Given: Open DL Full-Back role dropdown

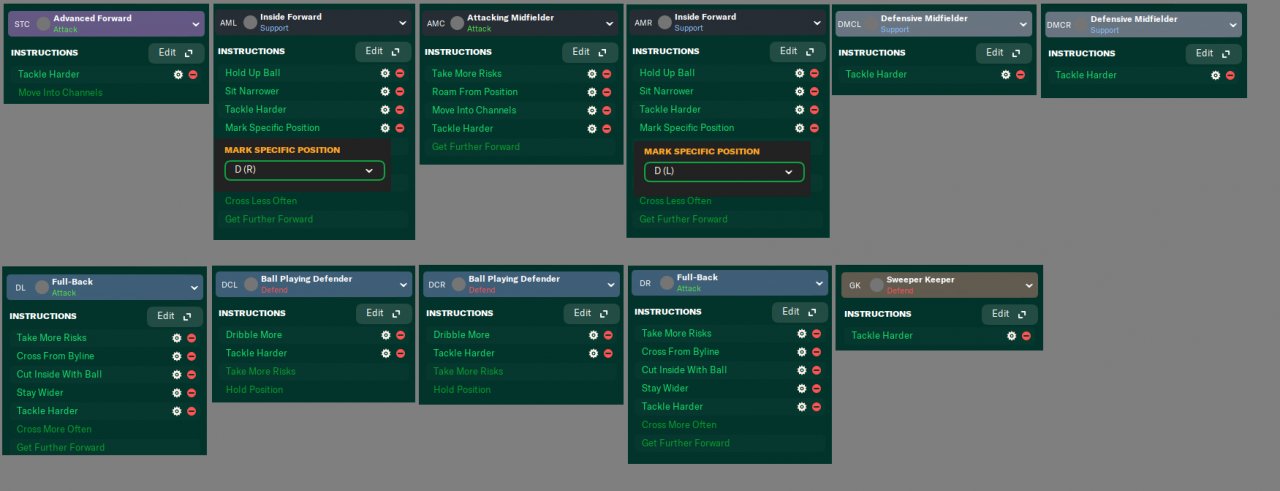Looking at the screenshot, I should [x=194, y=287].
